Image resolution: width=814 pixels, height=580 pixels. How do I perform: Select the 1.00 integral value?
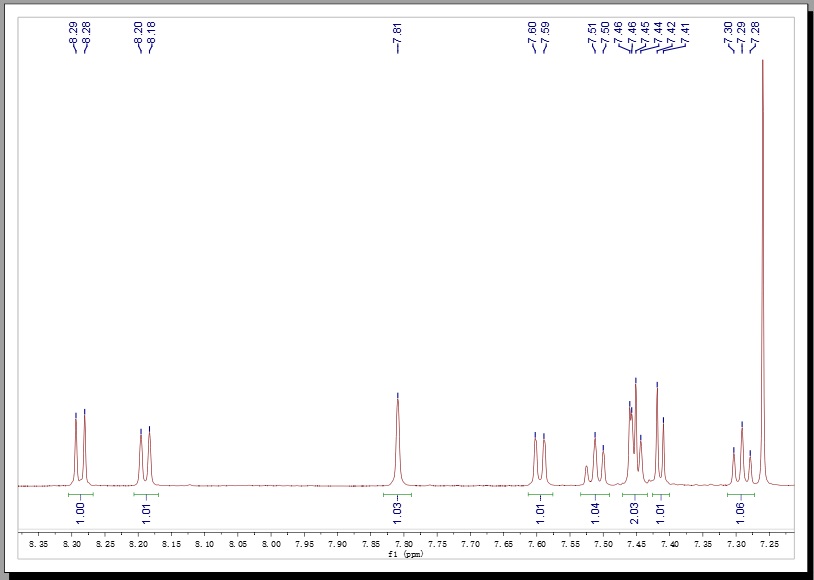tap(80, 513)
